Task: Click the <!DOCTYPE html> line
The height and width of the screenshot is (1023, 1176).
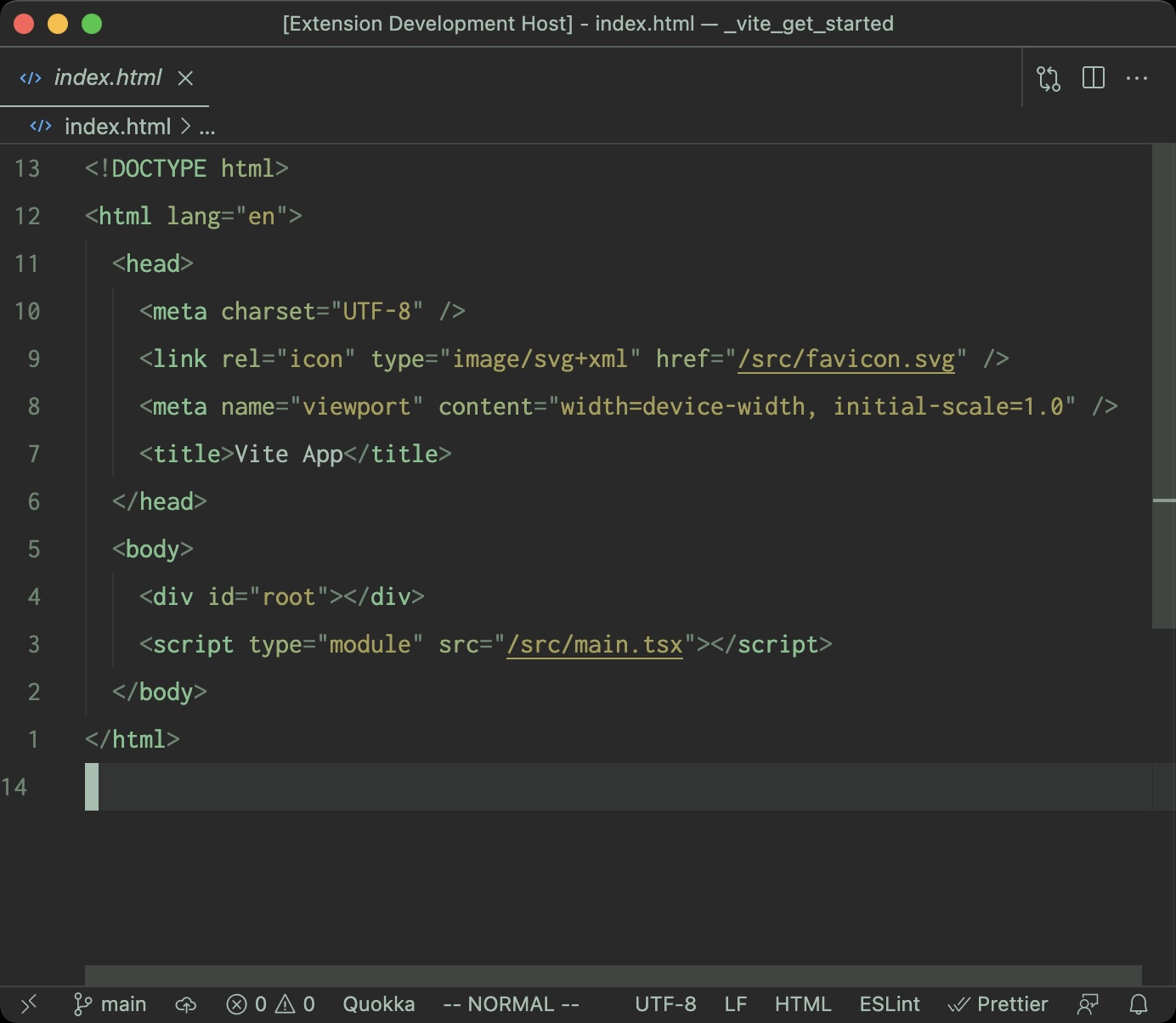Action: (x=187, y=168)
